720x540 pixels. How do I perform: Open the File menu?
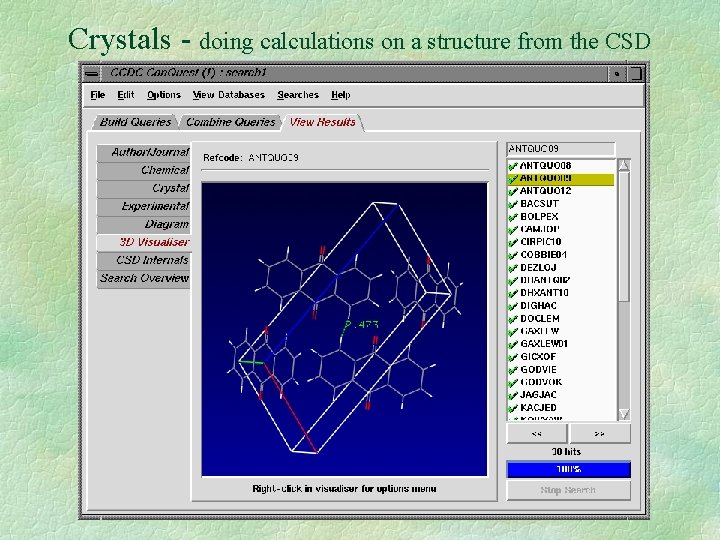click(97, 95)
